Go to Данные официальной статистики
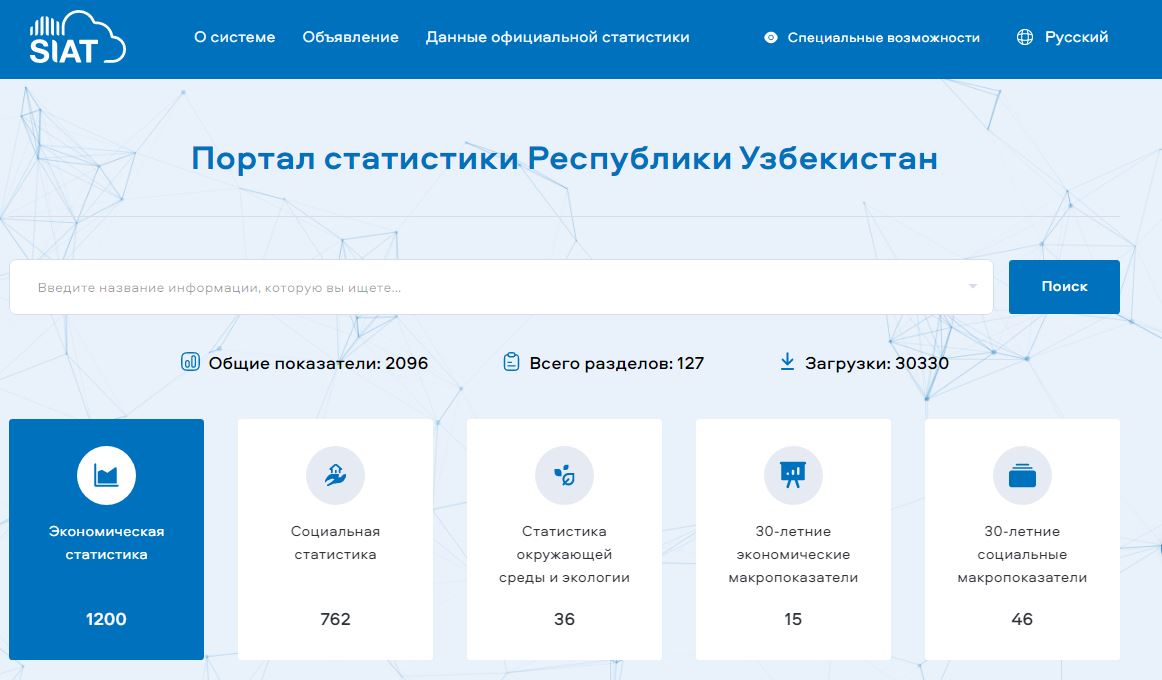This screenshot has height=680, width=1162. [x=557, y=37]
